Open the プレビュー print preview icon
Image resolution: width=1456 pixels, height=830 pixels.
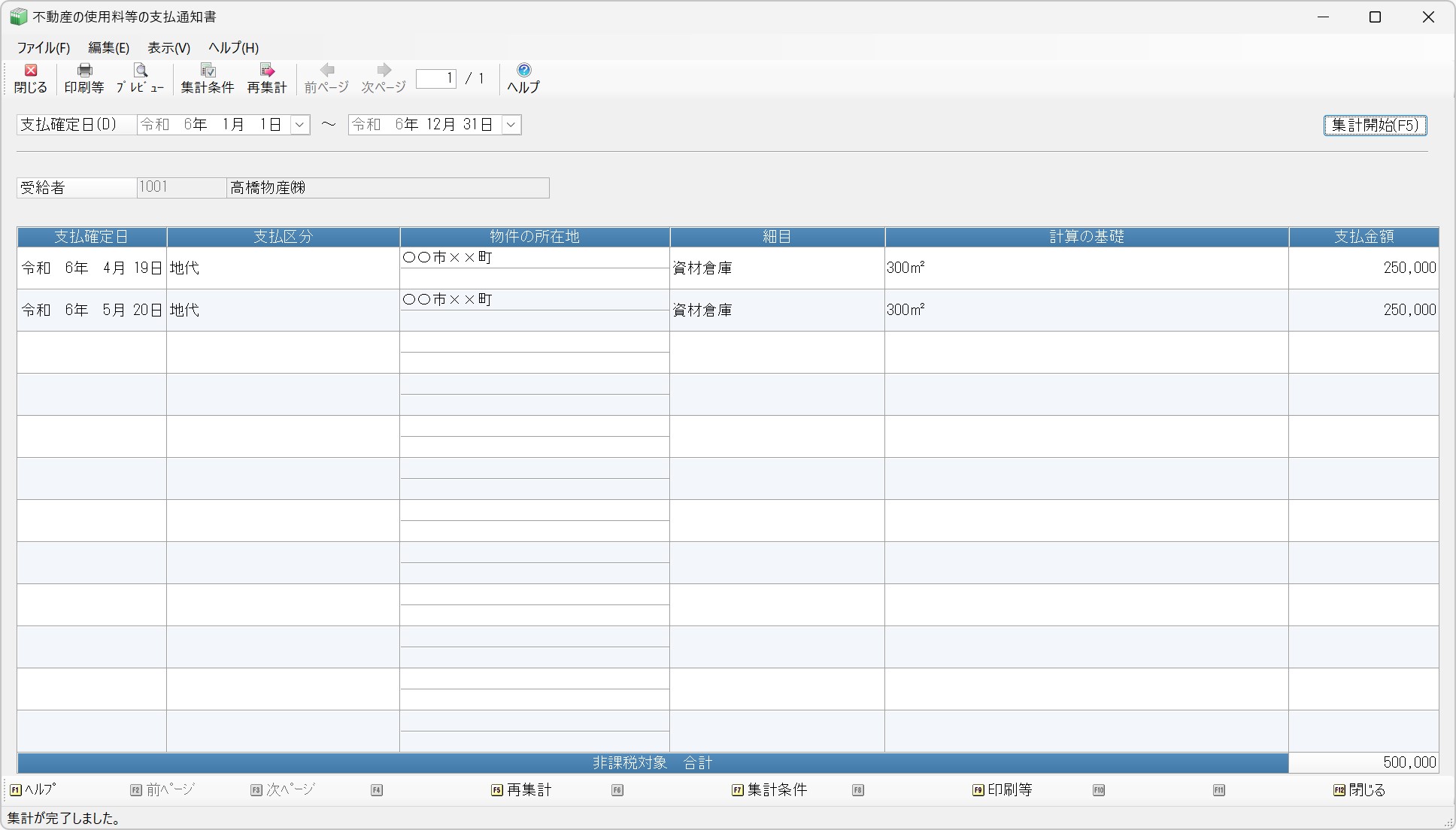[x=140, y=71]
